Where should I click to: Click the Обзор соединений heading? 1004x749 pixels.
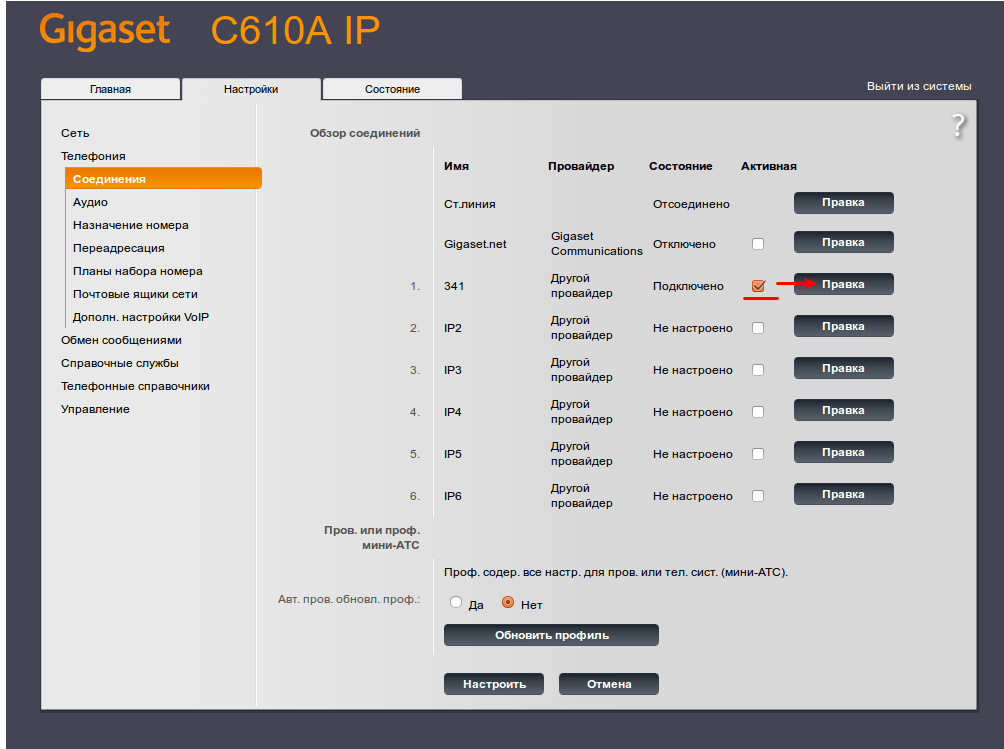pyautogui.click(x=365, y=133)
